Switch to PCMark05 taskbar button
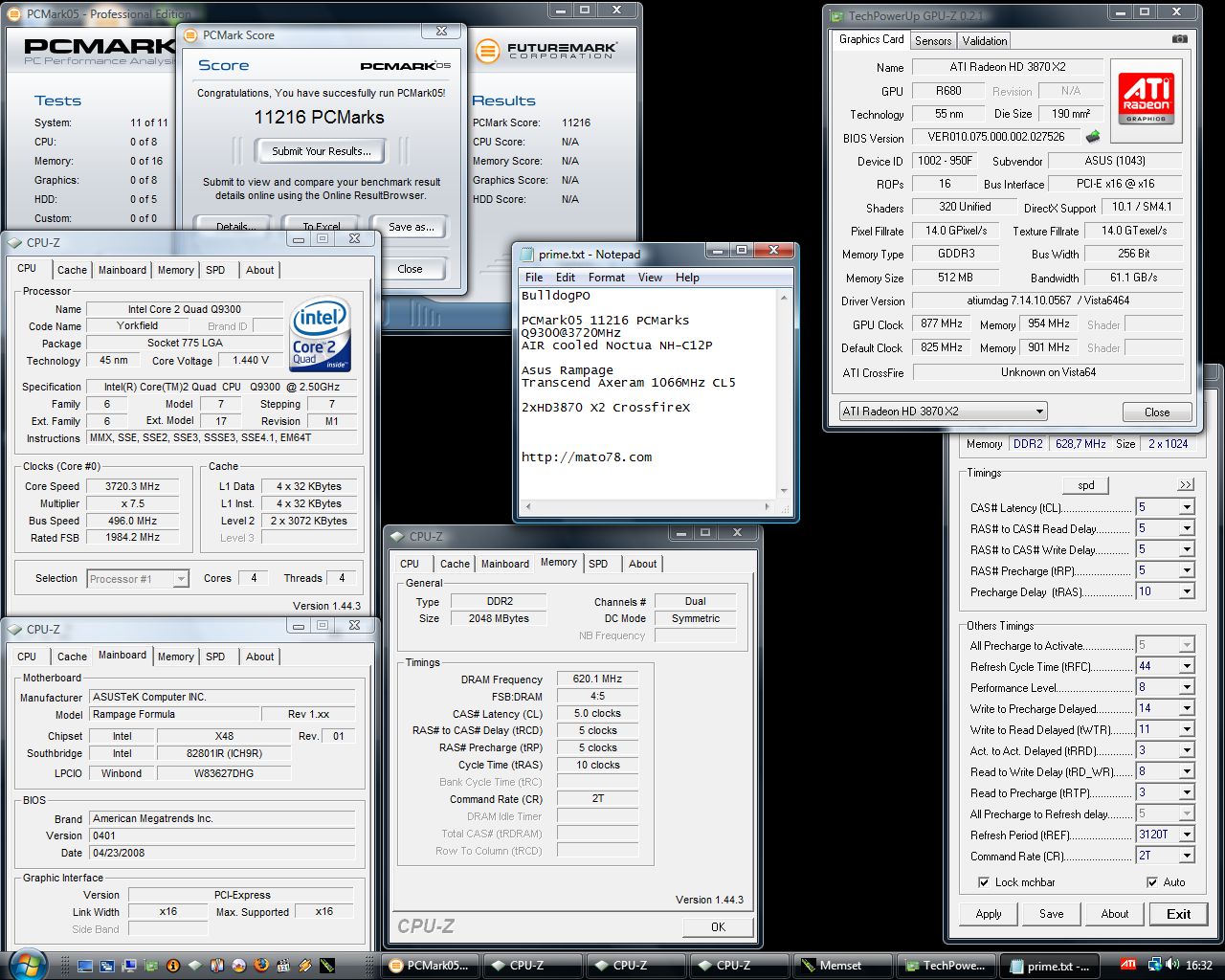Viewport: 1225px width, 980px height. pyautogui.click(x=429, y=966)
